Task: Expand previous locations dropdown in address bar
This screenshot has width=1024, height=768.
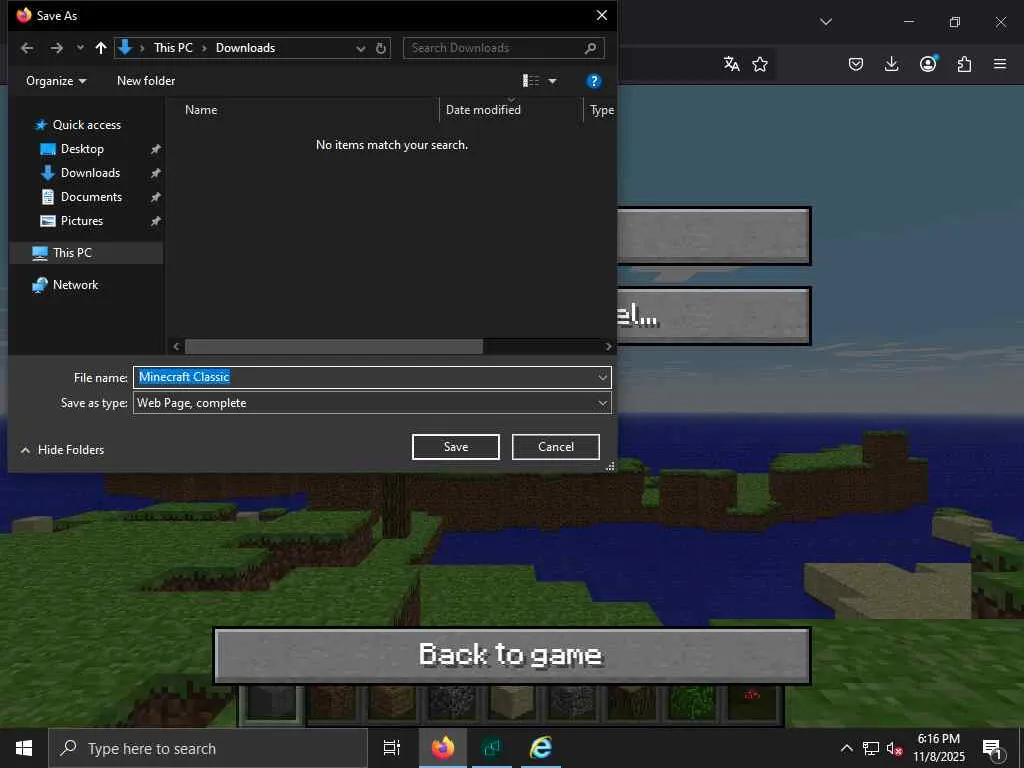Action: (x=360, y=48)
